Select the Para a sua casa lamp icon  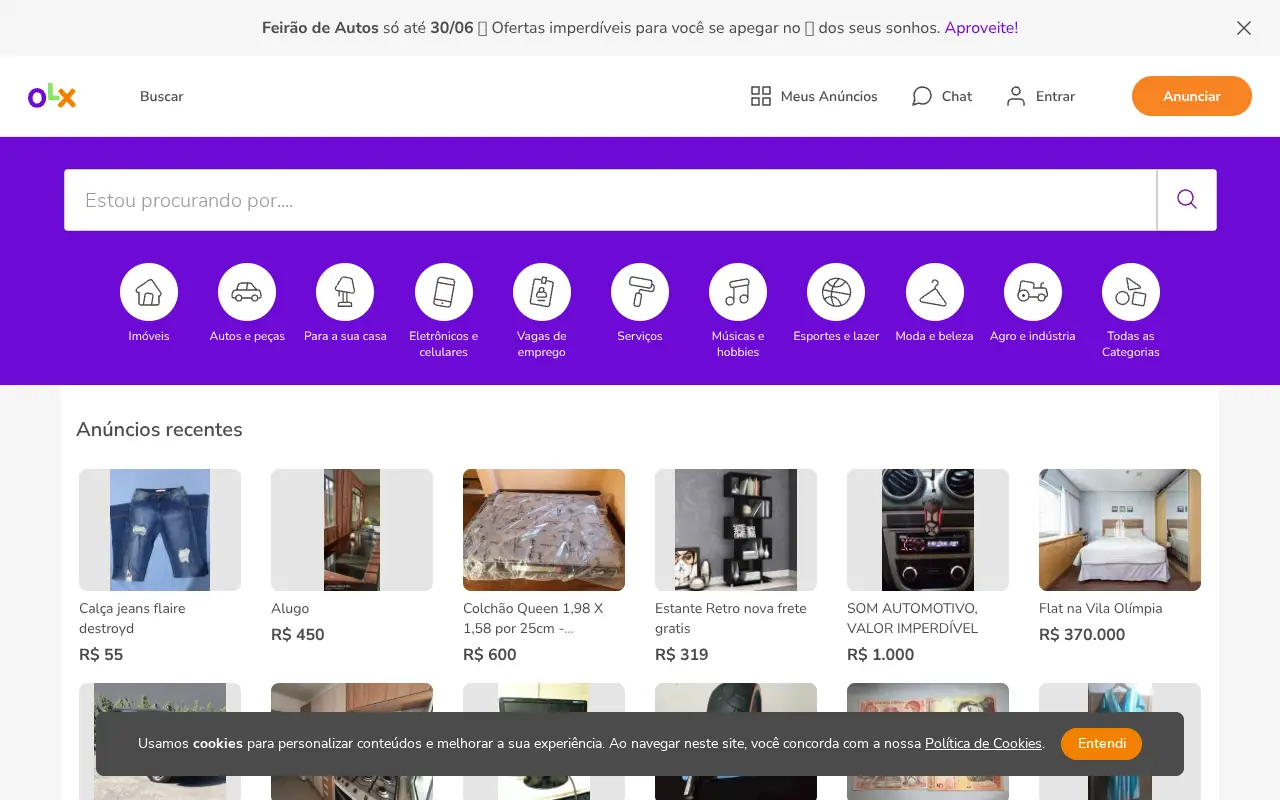(345, 292)
